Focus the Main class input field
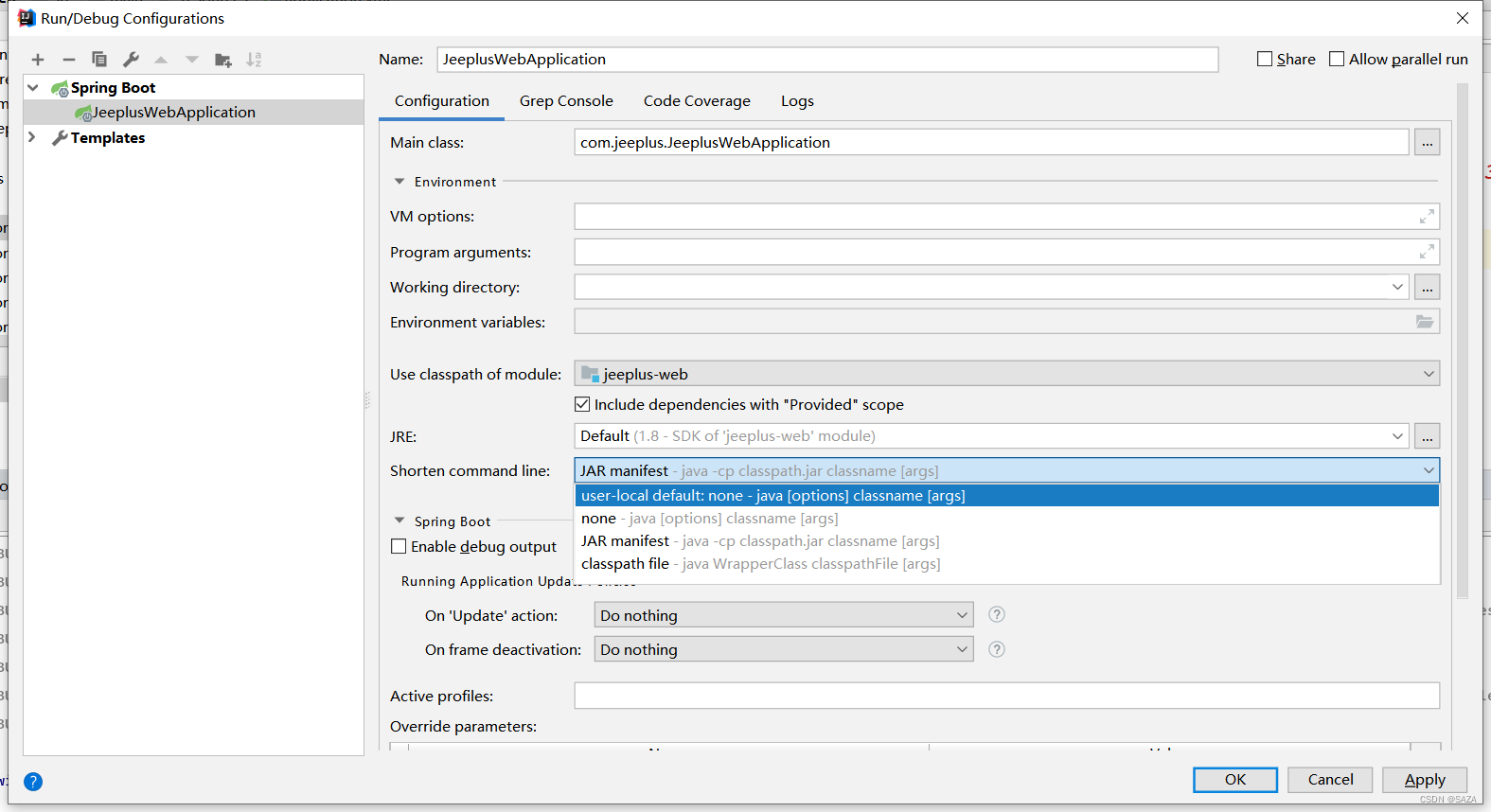1491x812 pixels. point(991,143)
